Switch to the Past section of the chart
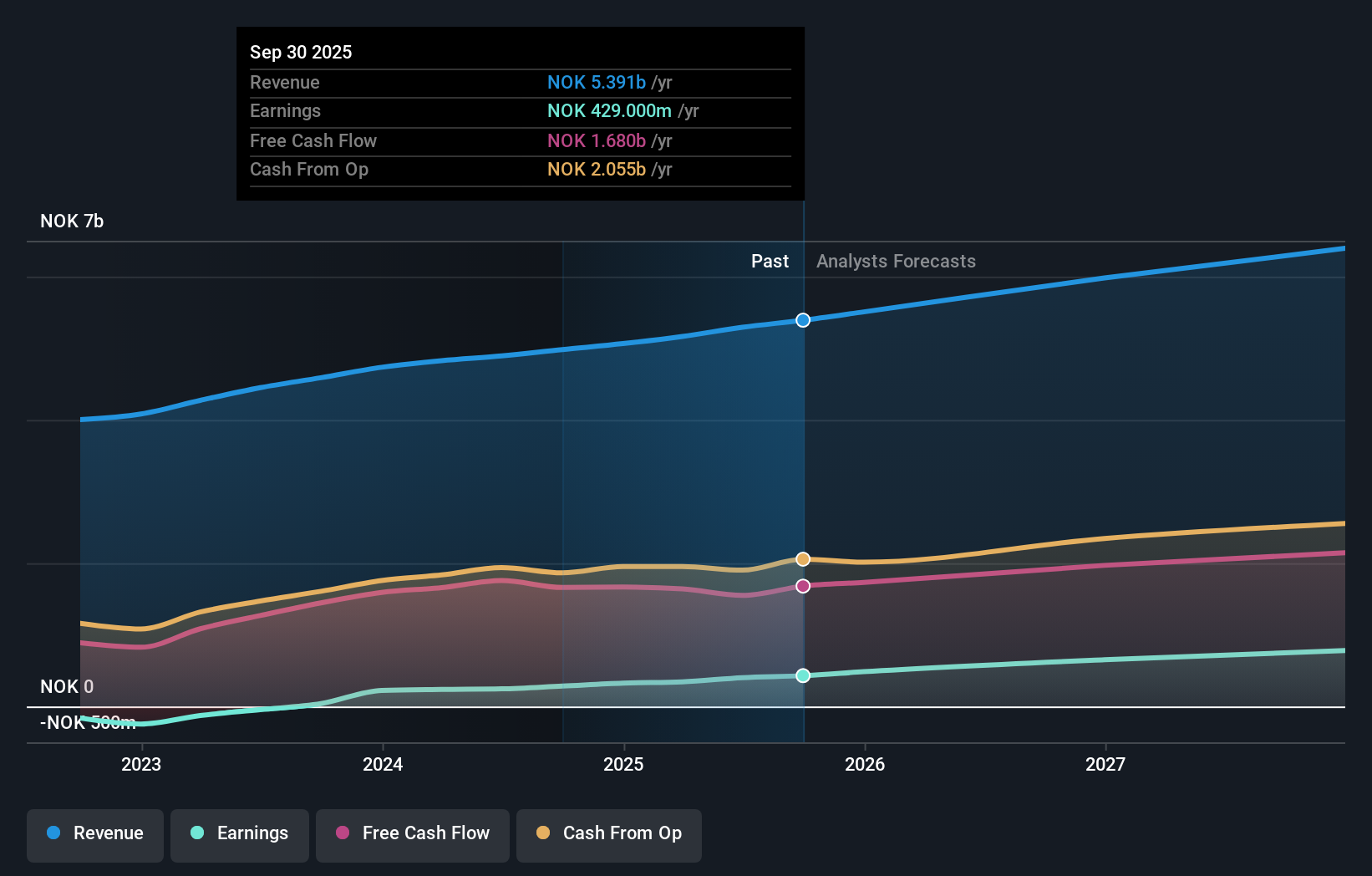Viewport: 1372px width, 876px height. click(x=770, y=261)
